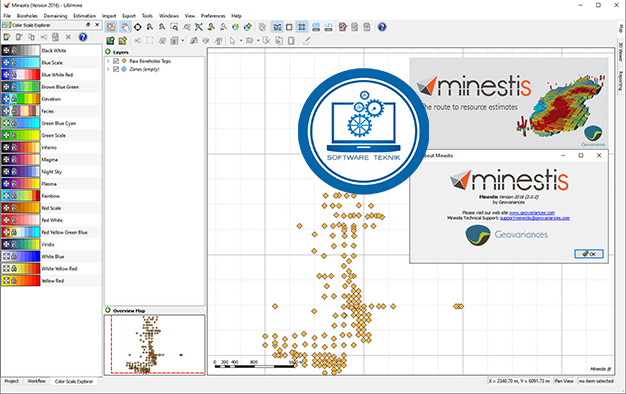Screen dimensions: 626x394
Task: Switch to the 3D Viewer side tab
Action: click(621, 52)
